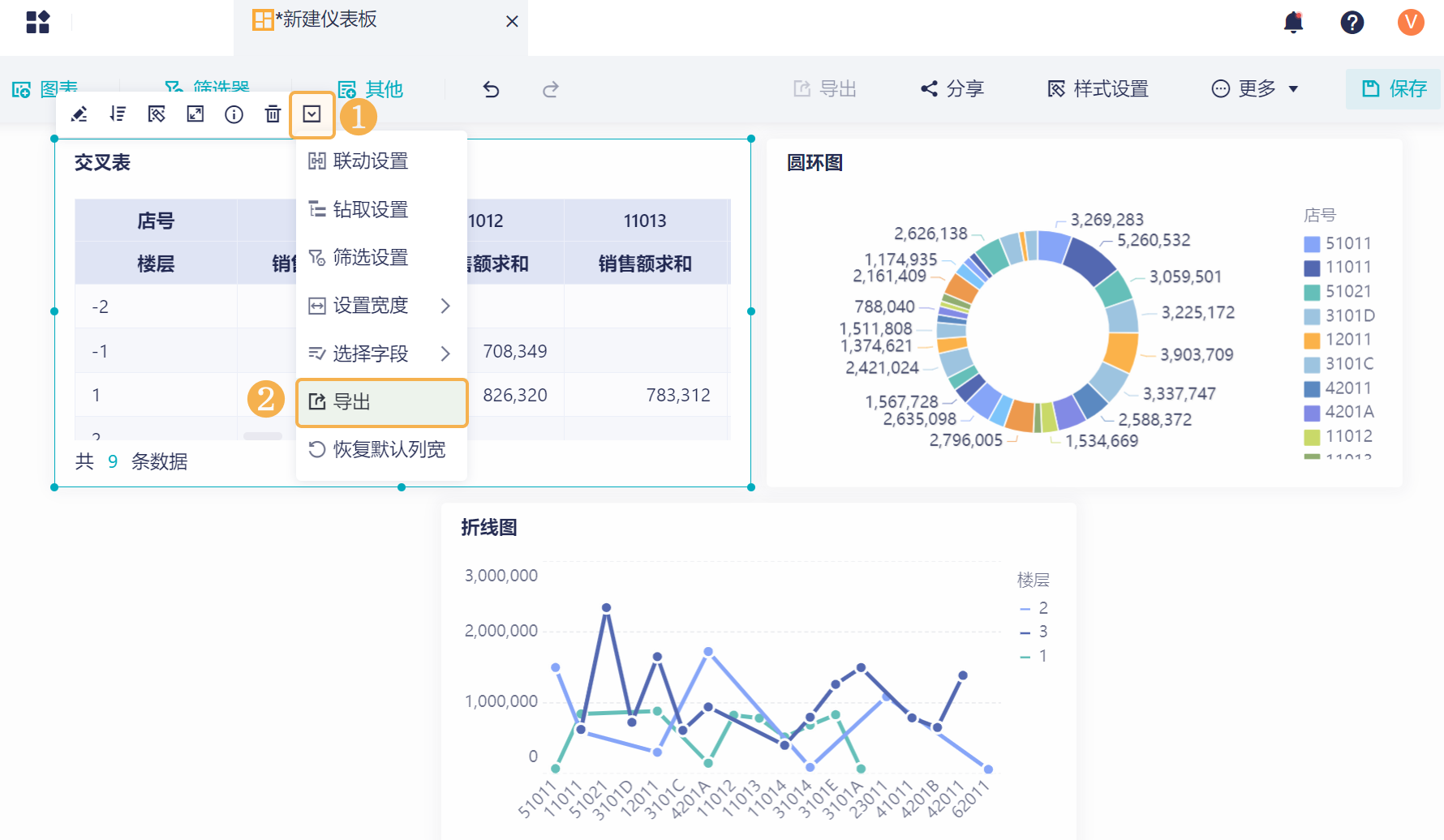Toggle floor 2 line in 楼层 legend
This screenshot has height=840, width=1444.
[1034, 608]
